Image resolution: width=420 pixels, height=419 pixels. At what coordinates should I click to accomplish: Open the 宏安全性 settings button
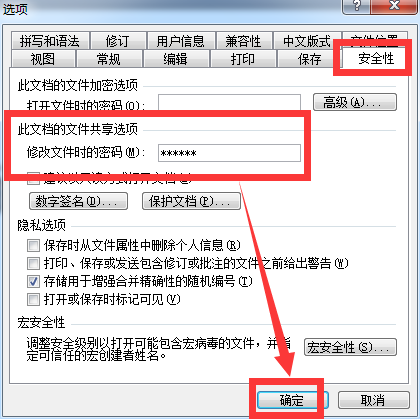[x=350, y=347]
